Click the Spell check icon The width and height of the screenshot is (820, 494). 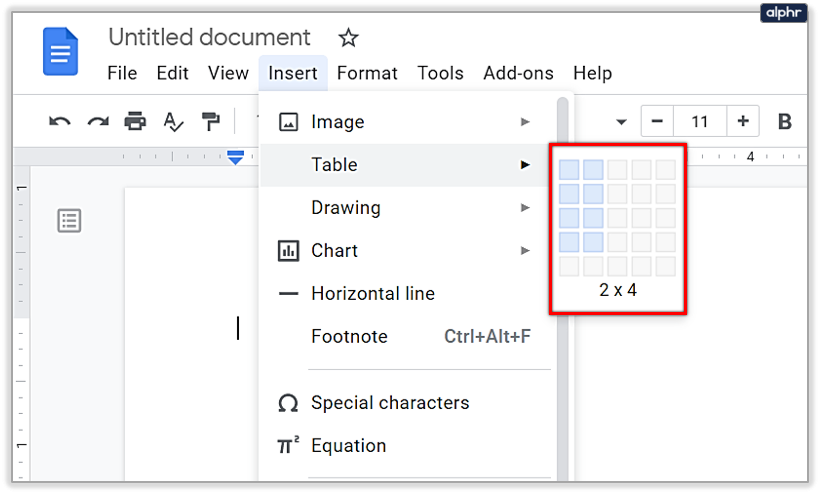pos(173,122)
